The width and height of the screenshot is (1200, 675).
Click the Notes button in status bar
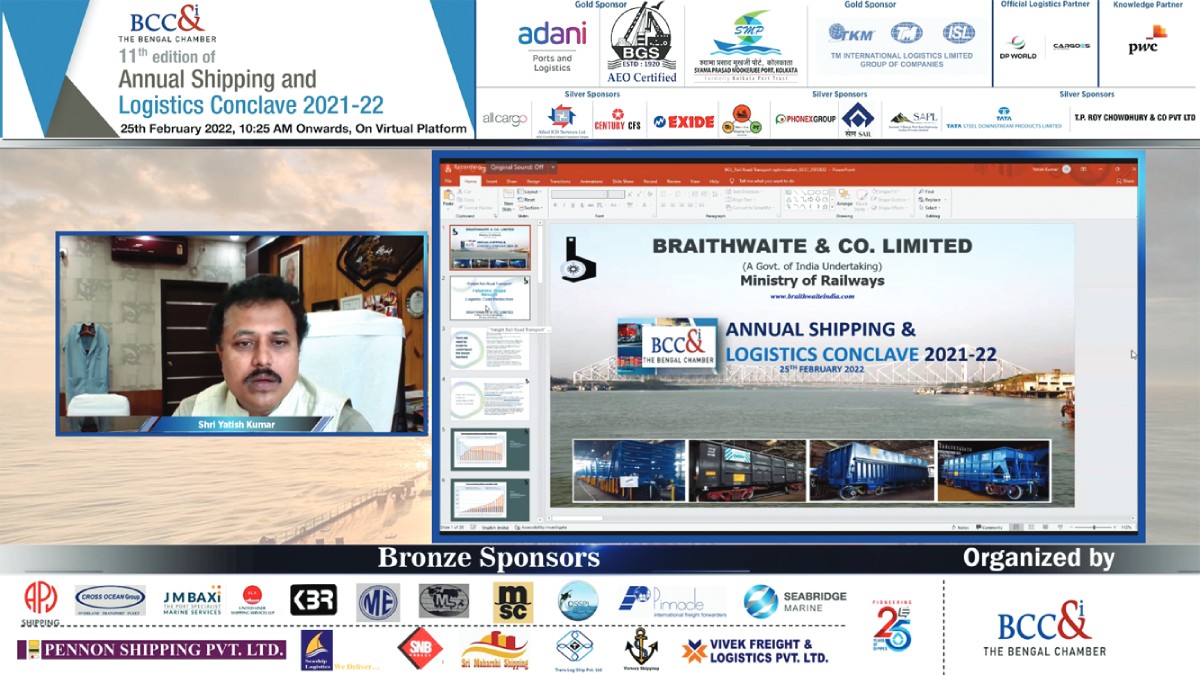pyautogui.click(x=960, y=527)
